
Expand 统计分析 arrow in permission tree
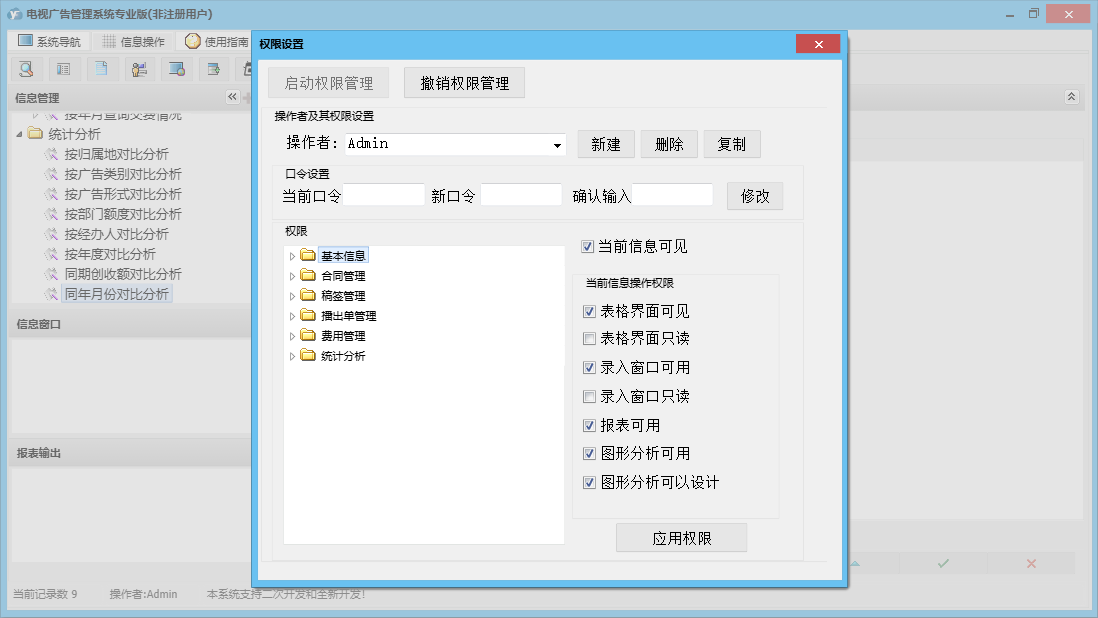pos(292,356)
